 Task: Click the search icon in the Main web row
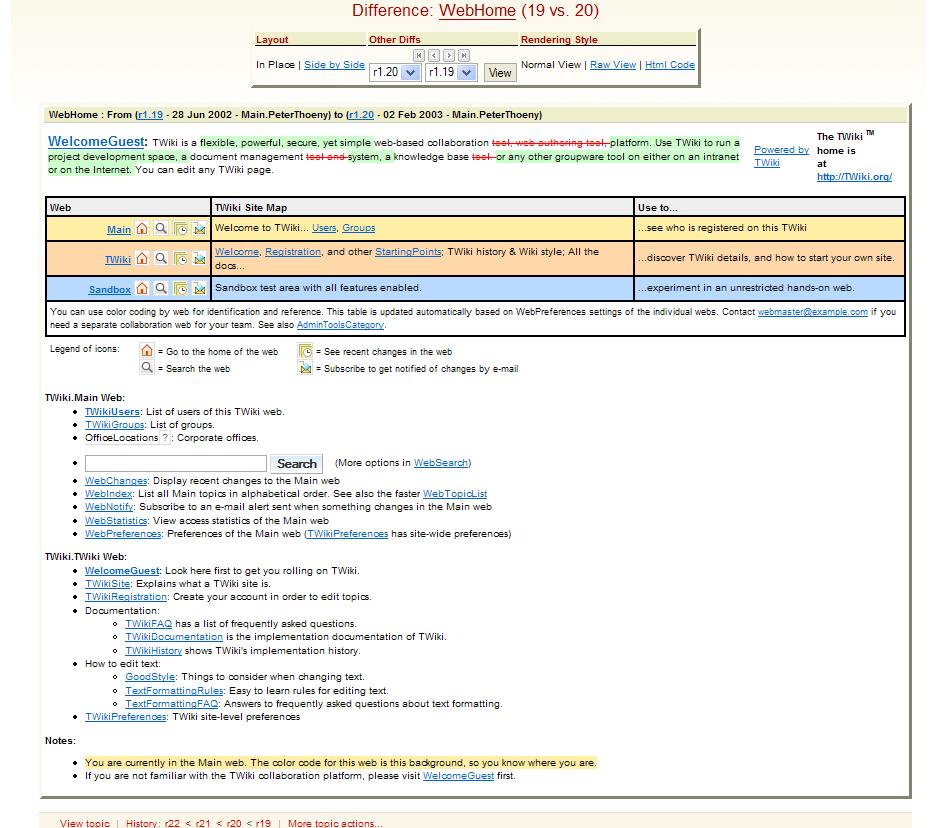point(161,229)
